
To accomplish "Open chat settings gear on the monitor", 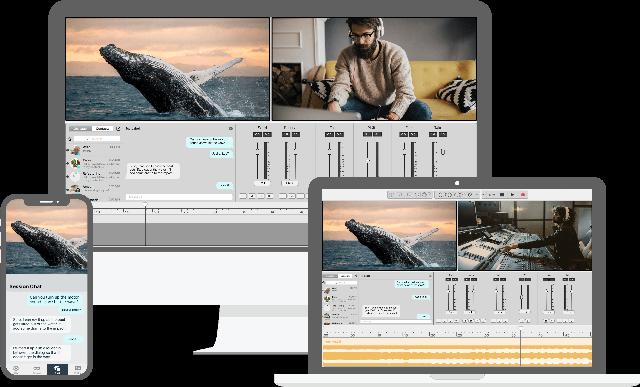I will click(x=231, y=129).
